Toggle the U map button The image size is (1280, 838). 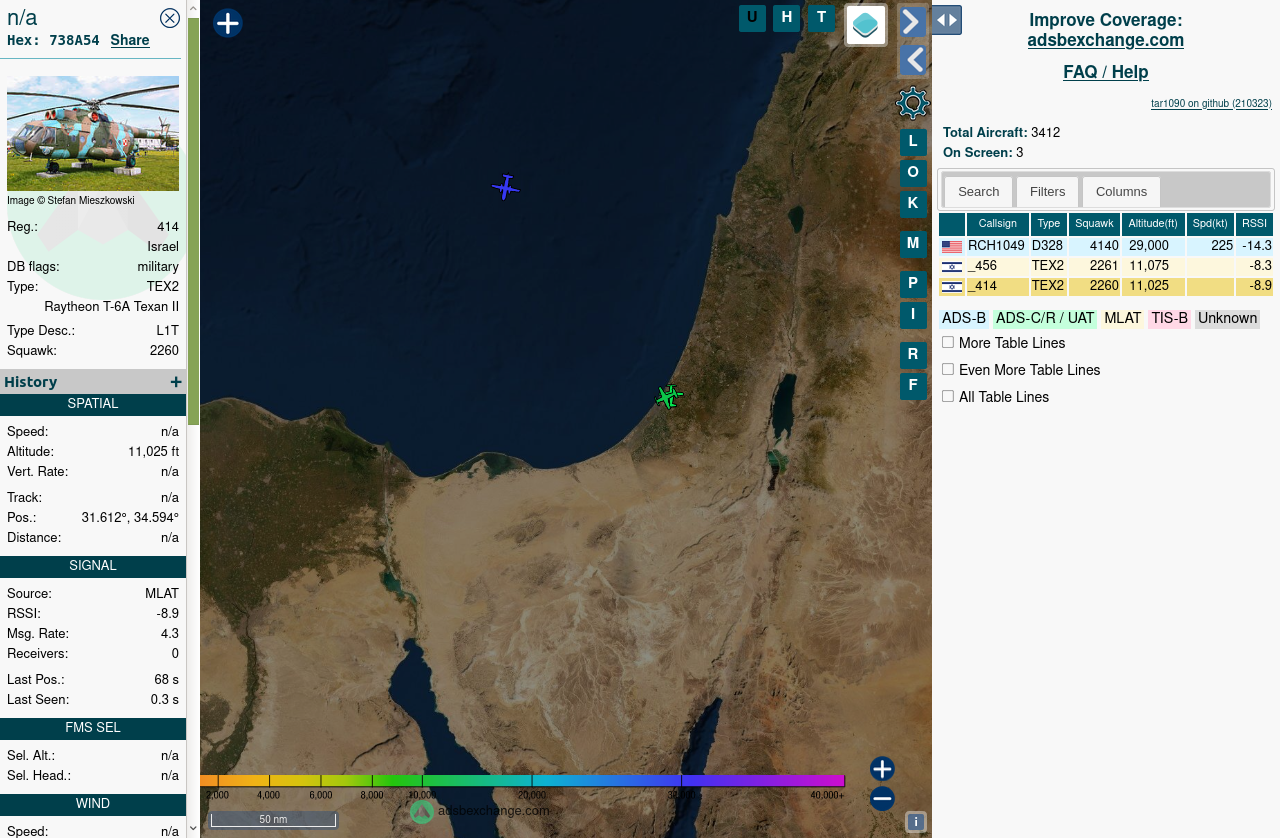(x=752, y=18)
